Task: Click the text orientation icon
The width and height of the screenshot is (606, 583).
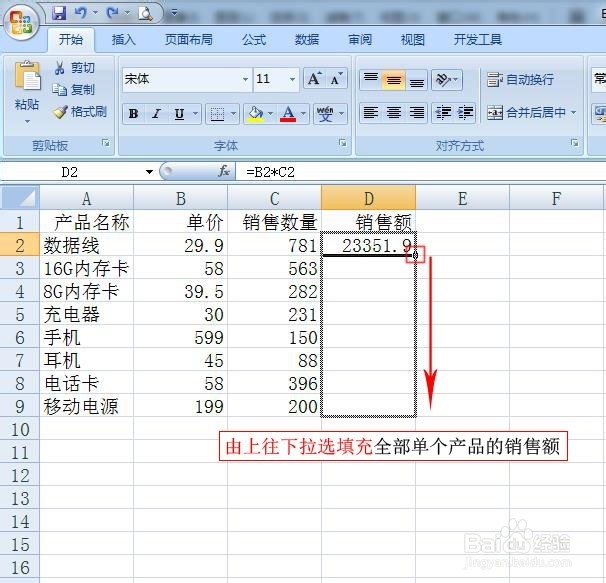Action: pyautogui.click(x=443, y=80)
